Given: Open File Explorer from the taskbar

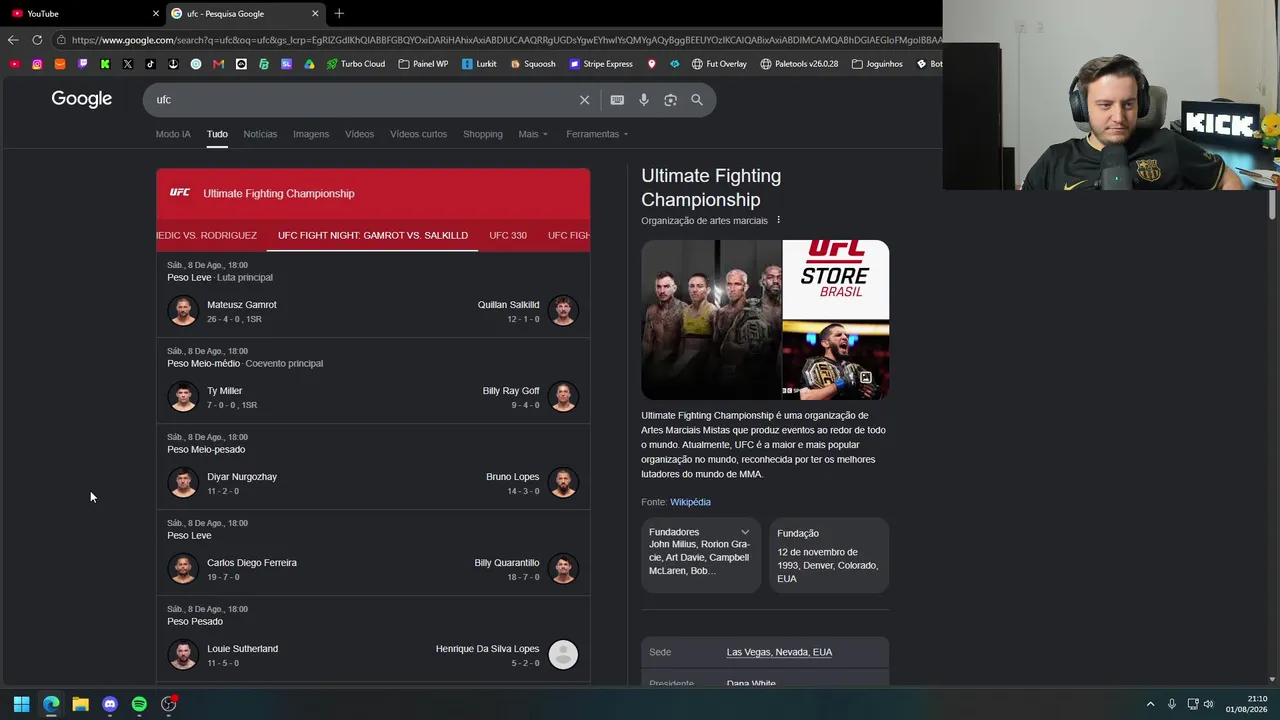Looking at the screenshot, I should click(80, 704).
